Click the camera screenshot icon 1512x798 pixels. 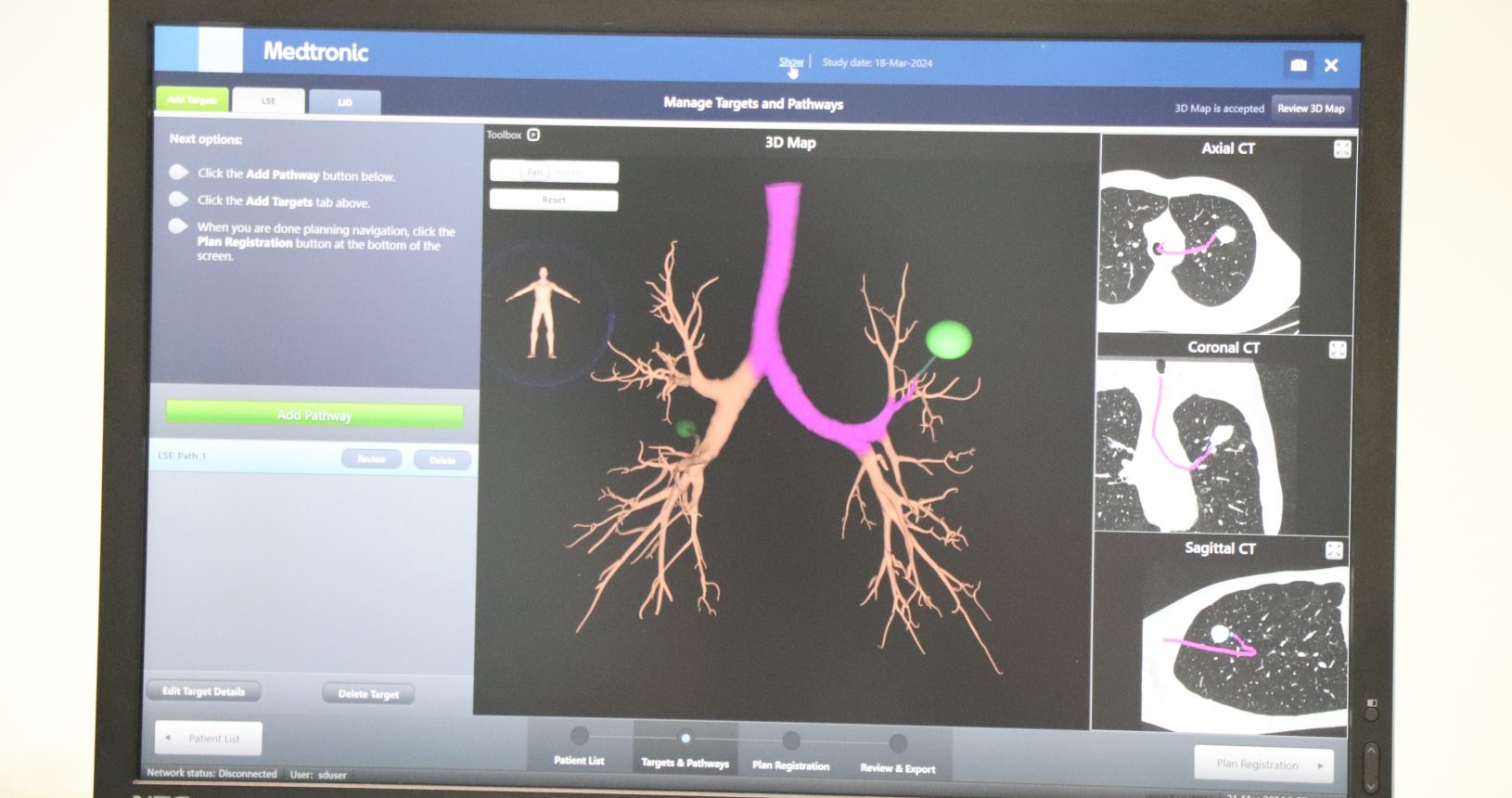[1298, 65]
